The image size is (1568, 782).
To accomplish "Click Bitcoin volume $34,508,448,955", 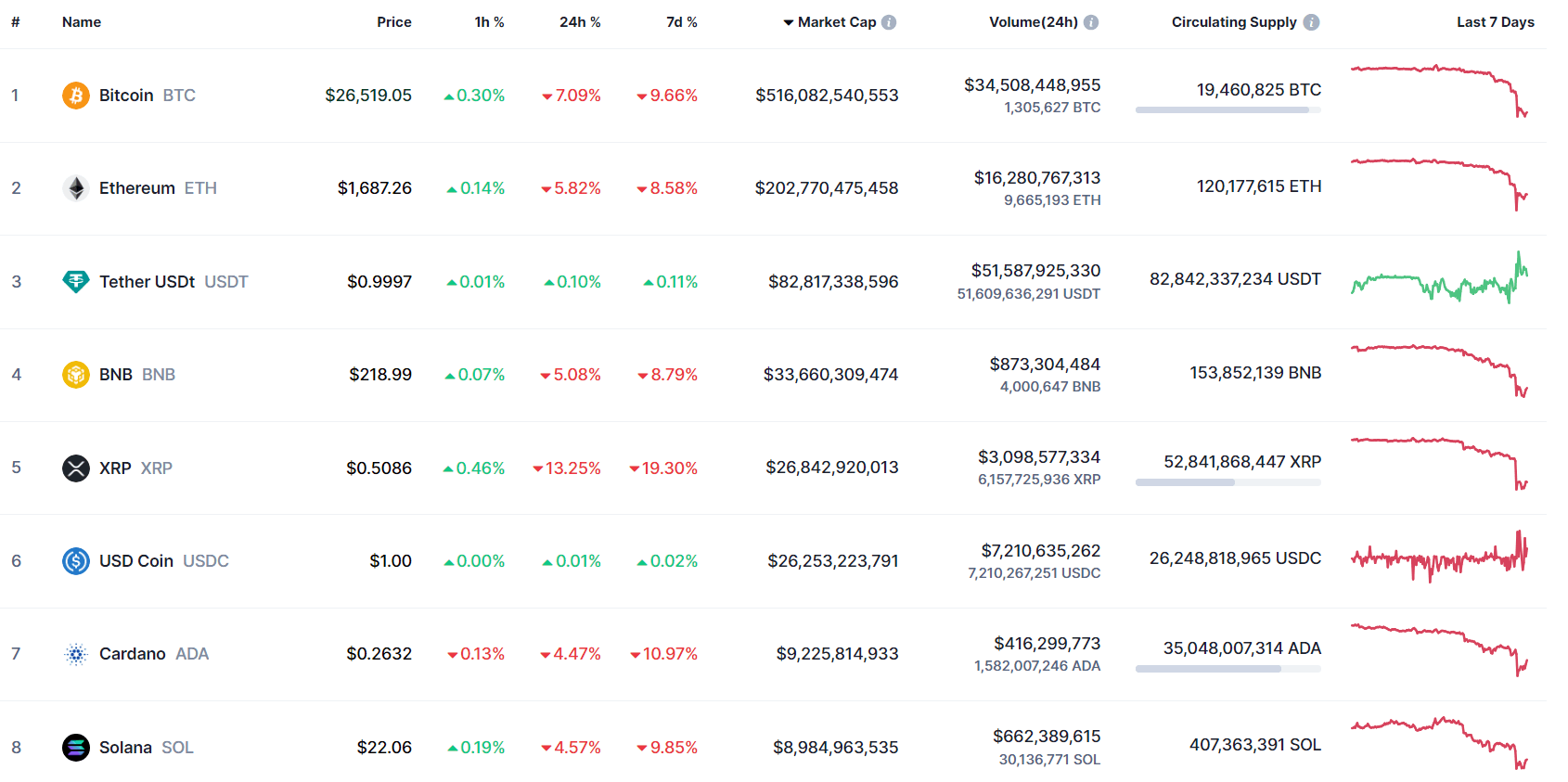I will pyautogui.click(x=1033, y=85).
